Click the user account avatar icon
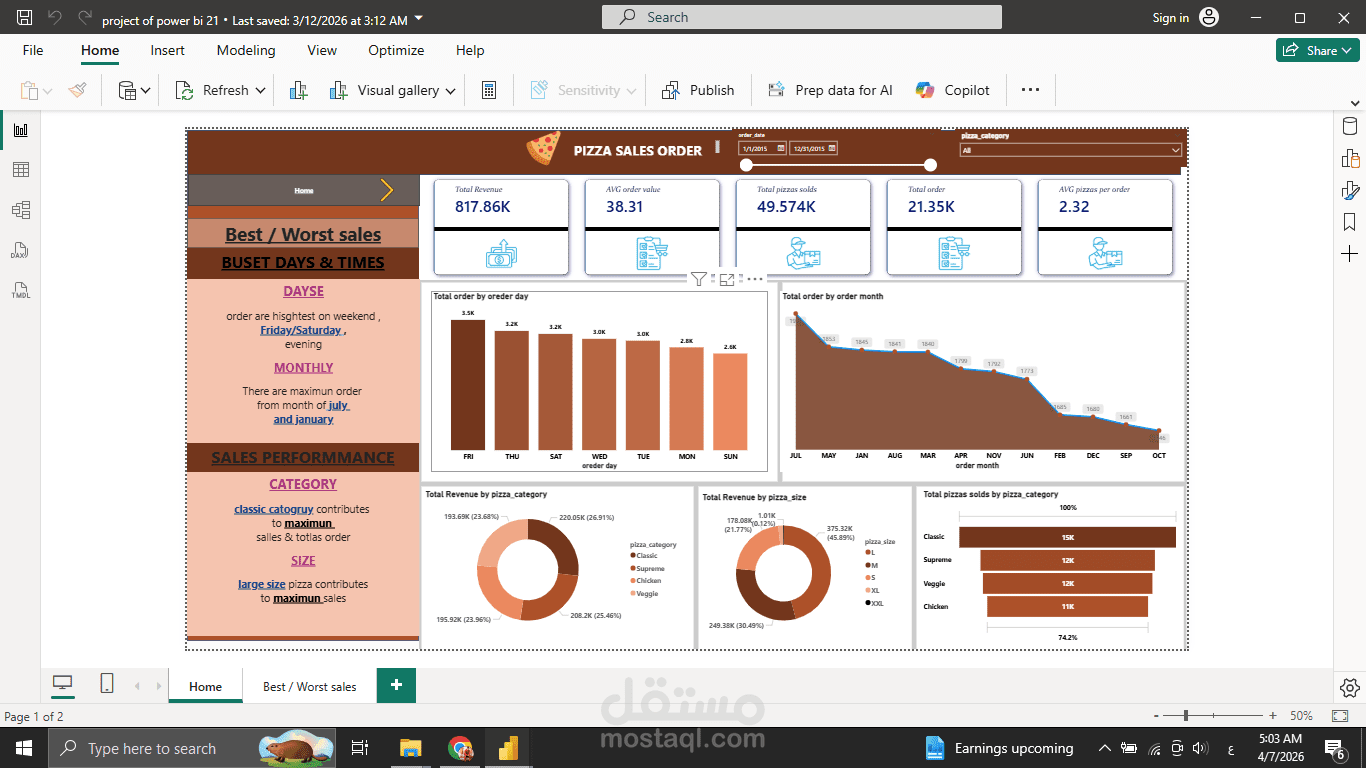Screen dimensions: 1366x768 point(1209,18)
